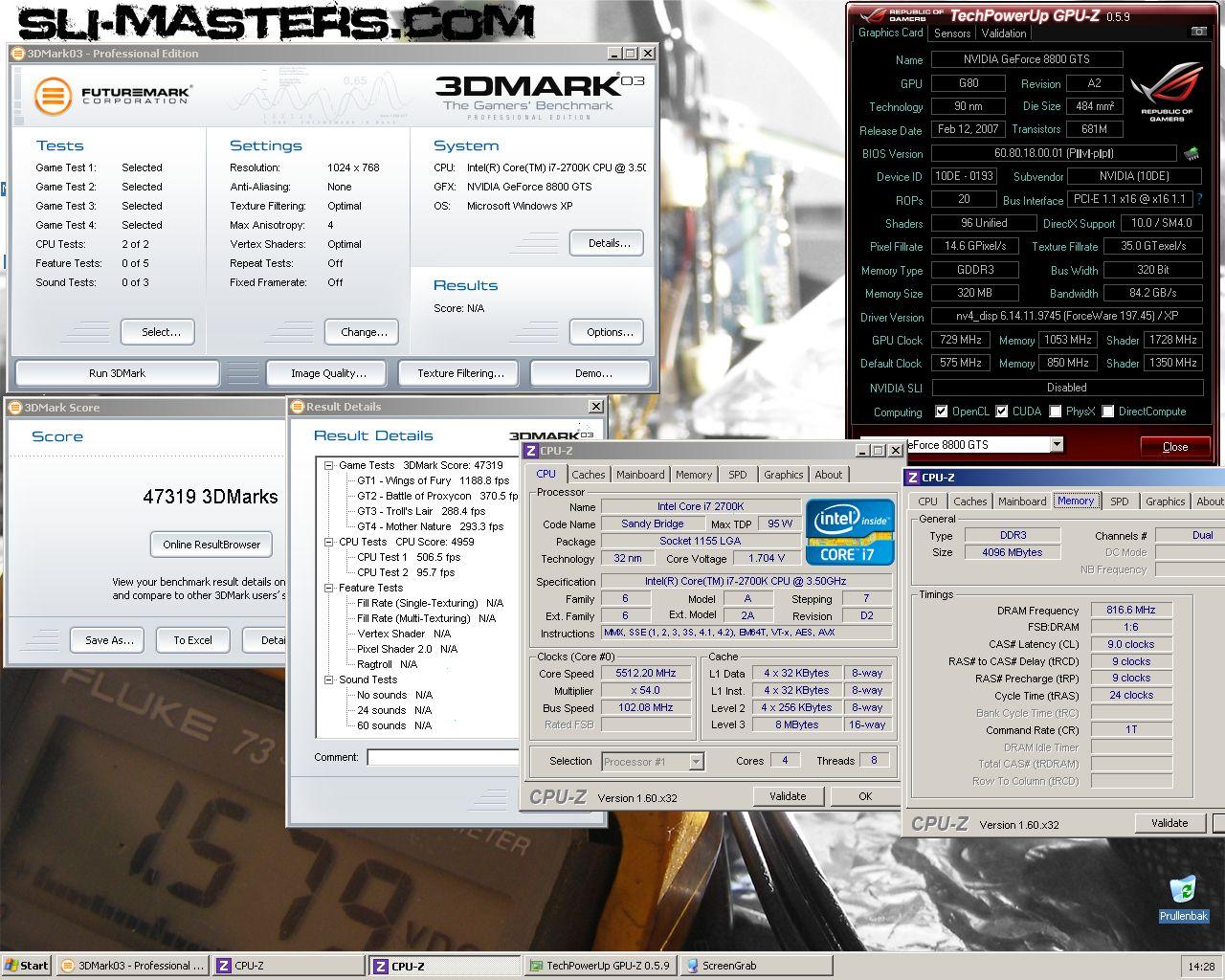Click the Texture Filtering... button

[460, 373]
